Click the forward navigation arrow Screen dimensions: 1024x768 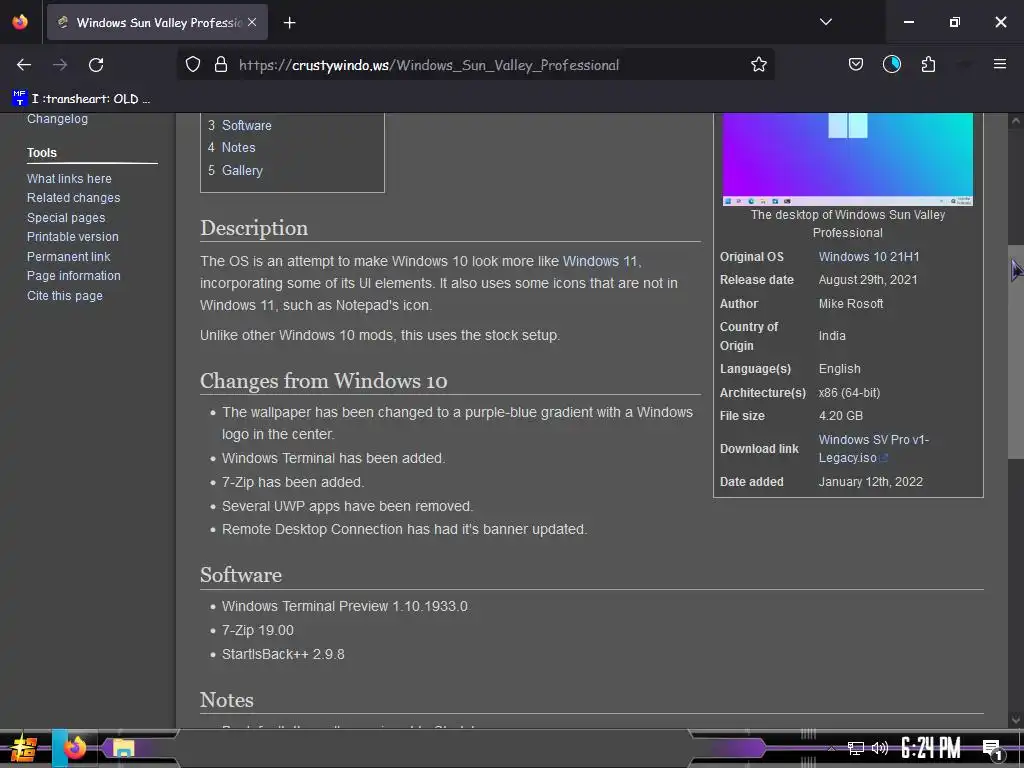click(60, 65)
